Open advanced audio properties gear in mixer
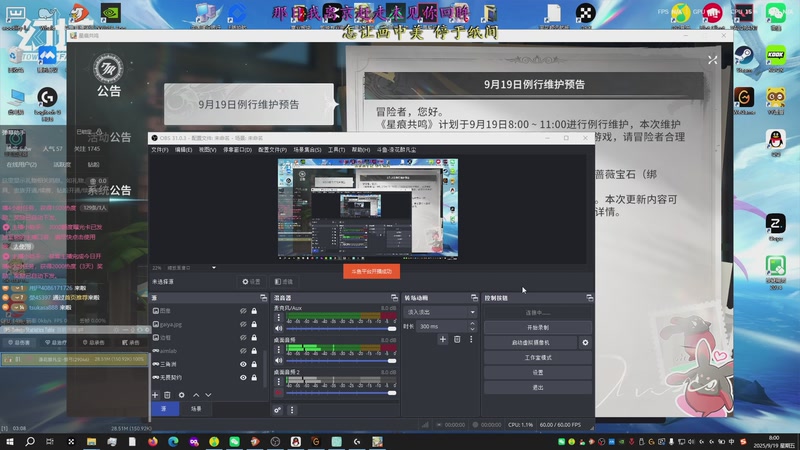 (x=278, y=410)
